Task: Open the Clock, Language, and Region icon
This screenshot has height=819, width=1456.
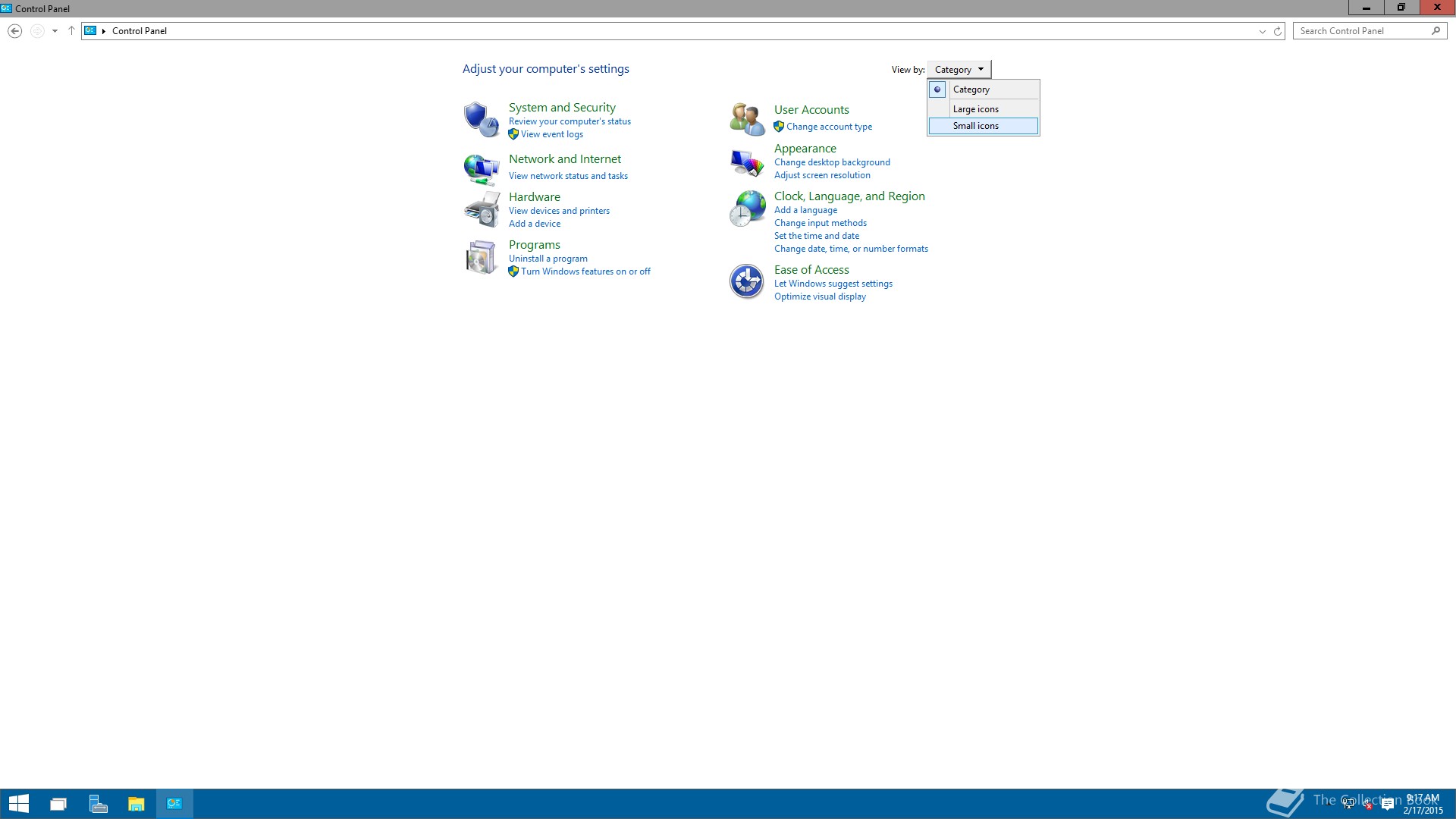Action: [746, 209]
